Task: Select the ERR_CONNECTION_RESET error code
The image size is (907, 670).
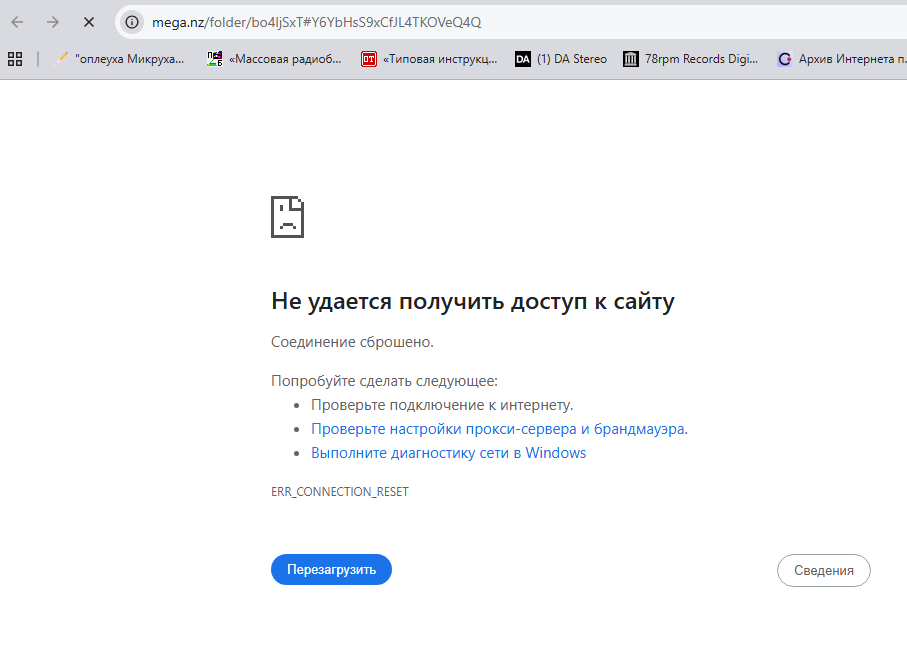Action: (x=340, y=491)
